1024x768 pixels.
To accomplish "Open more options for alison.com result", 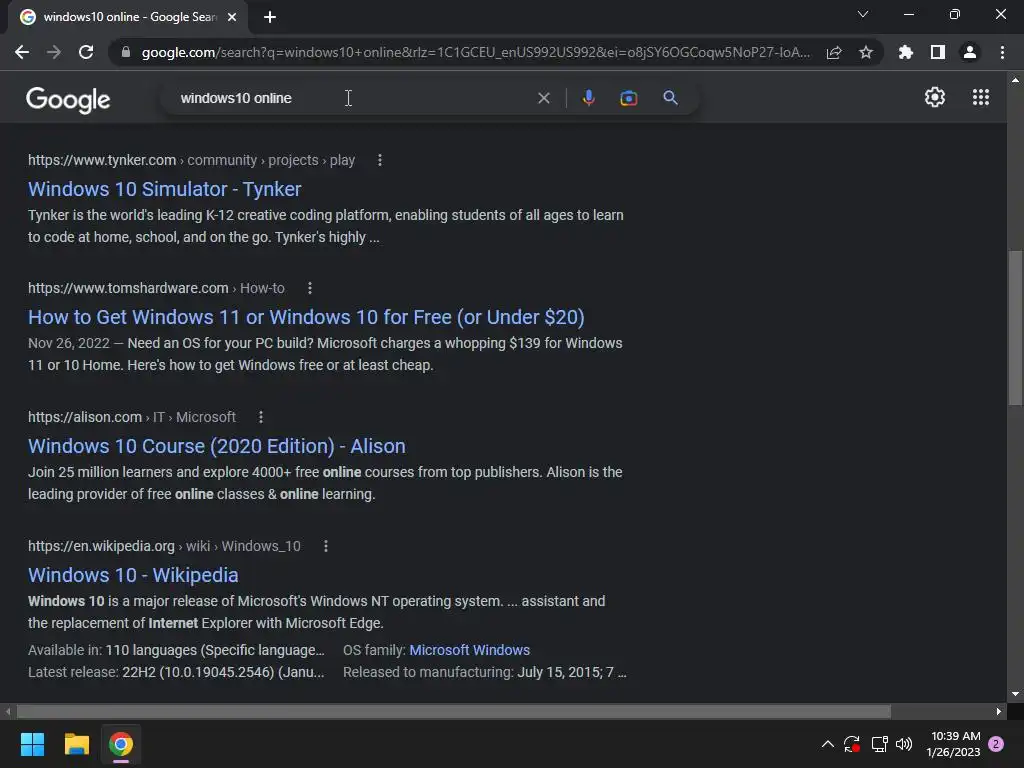I will coord(261,417).
